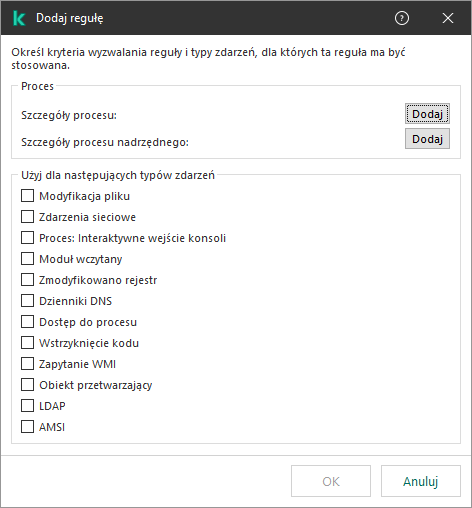The height and width of the screenshot is (508, 472).
Task: Close the Dodaj regułę dialog
Action: click(x=448, y=18)
